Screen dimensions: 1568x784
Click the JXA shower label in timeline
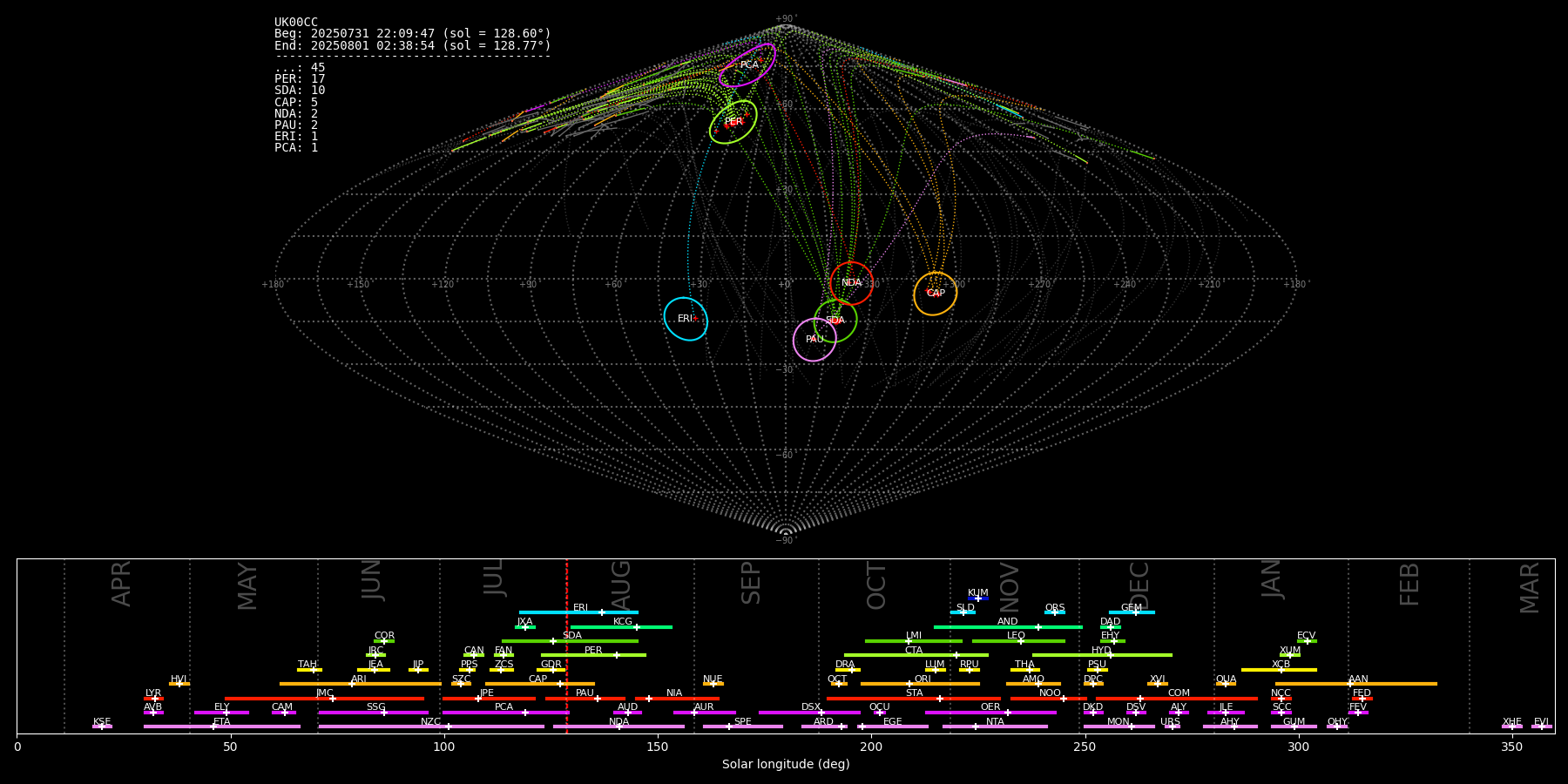point(524,622)
